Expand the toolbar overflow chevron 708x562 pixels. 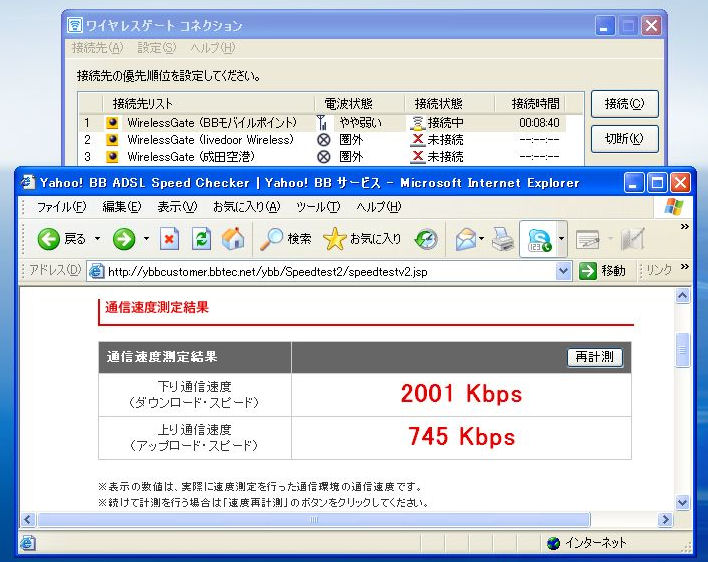[x=685, y=227]
